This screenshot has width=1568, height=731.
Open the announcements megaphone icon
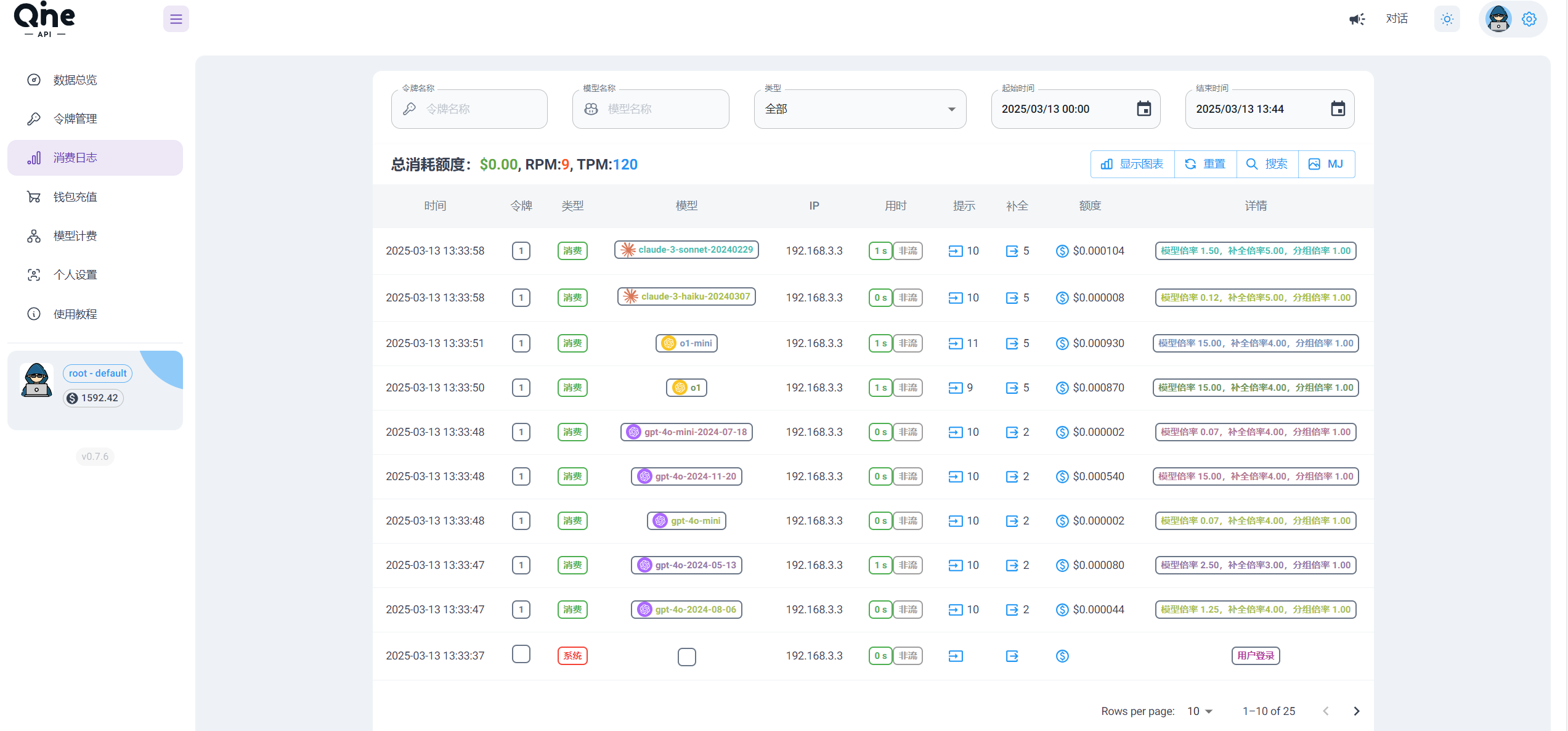click(1357, 19)
